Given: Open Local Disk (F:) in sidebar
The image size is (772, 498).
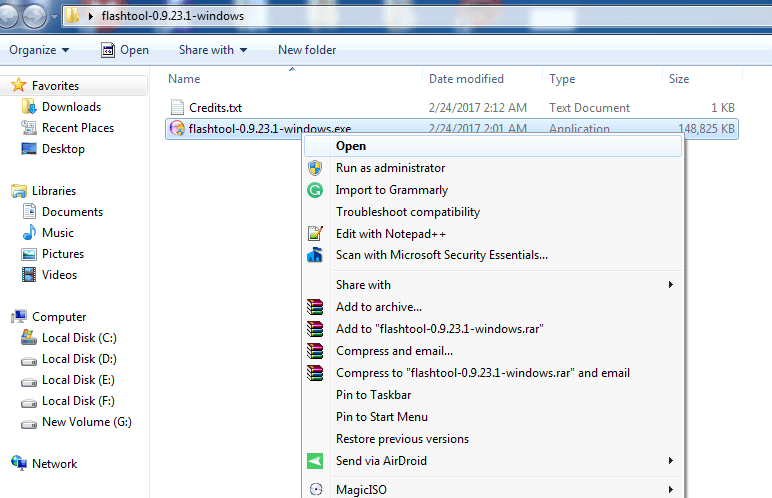Looking at the screenshot, I should pyautogui.click(x=78, y=401).
